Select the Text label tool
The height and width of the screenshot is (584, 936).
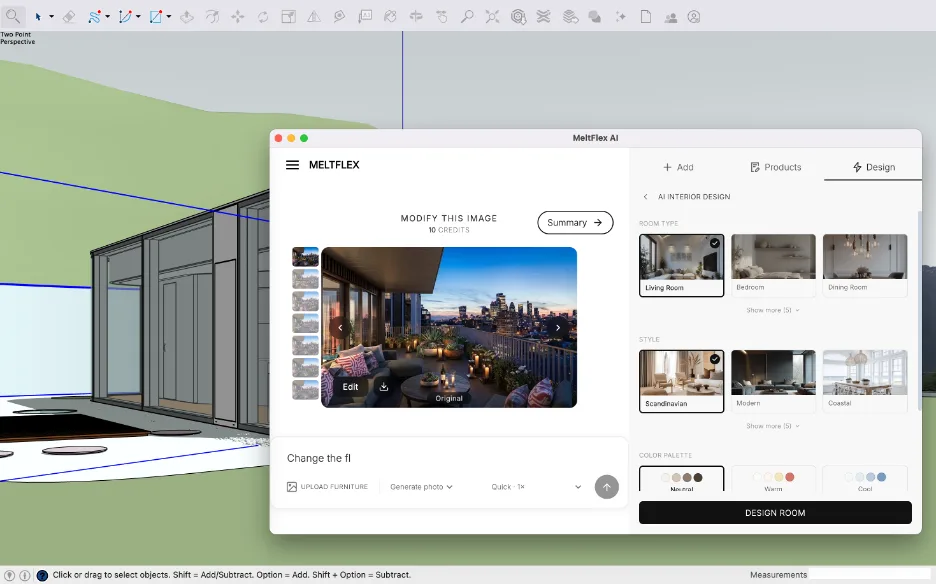coord(365,17)
